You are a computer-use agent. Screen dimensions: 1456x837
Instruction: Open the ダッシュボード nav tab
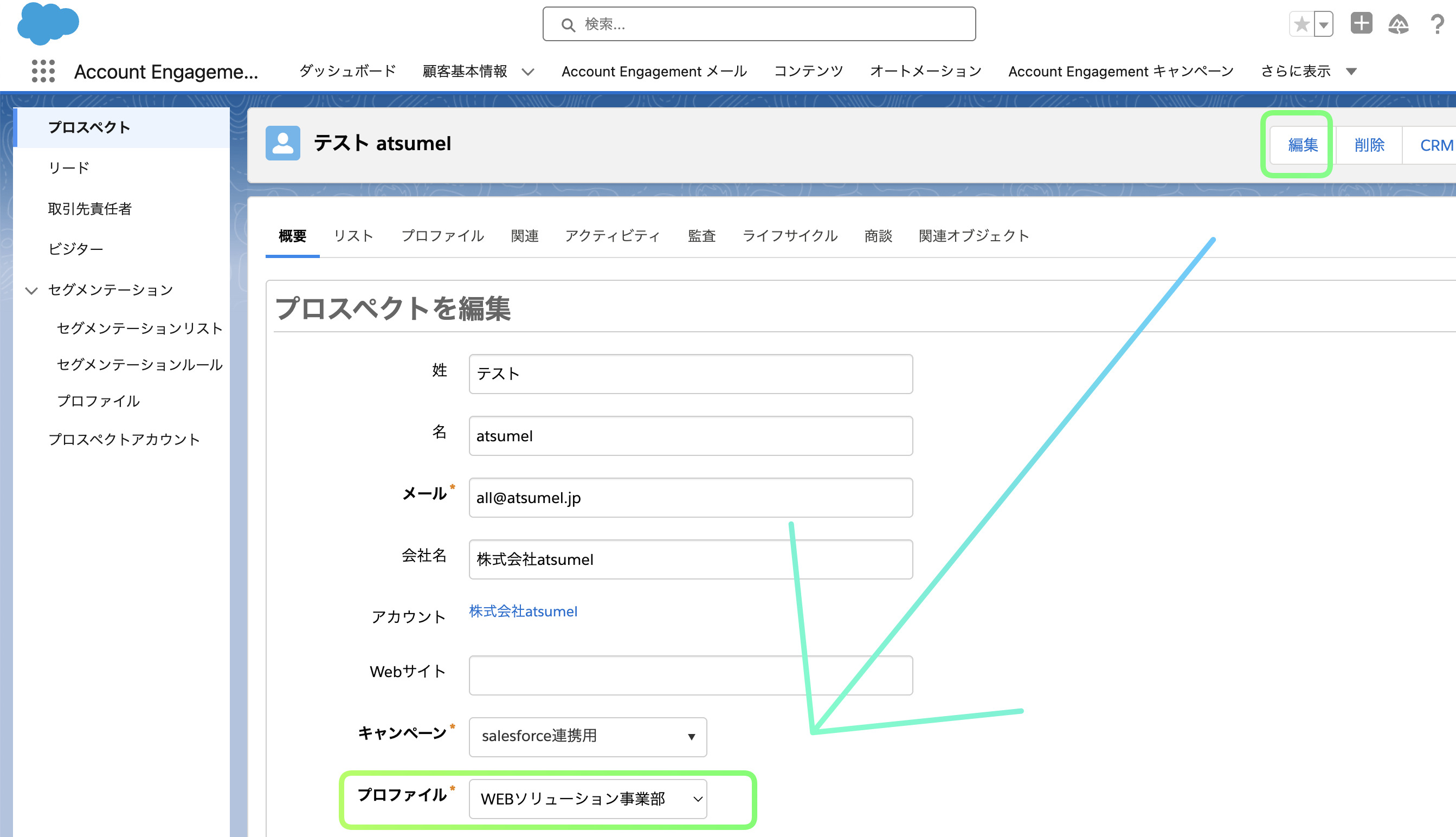pos(347,71)
